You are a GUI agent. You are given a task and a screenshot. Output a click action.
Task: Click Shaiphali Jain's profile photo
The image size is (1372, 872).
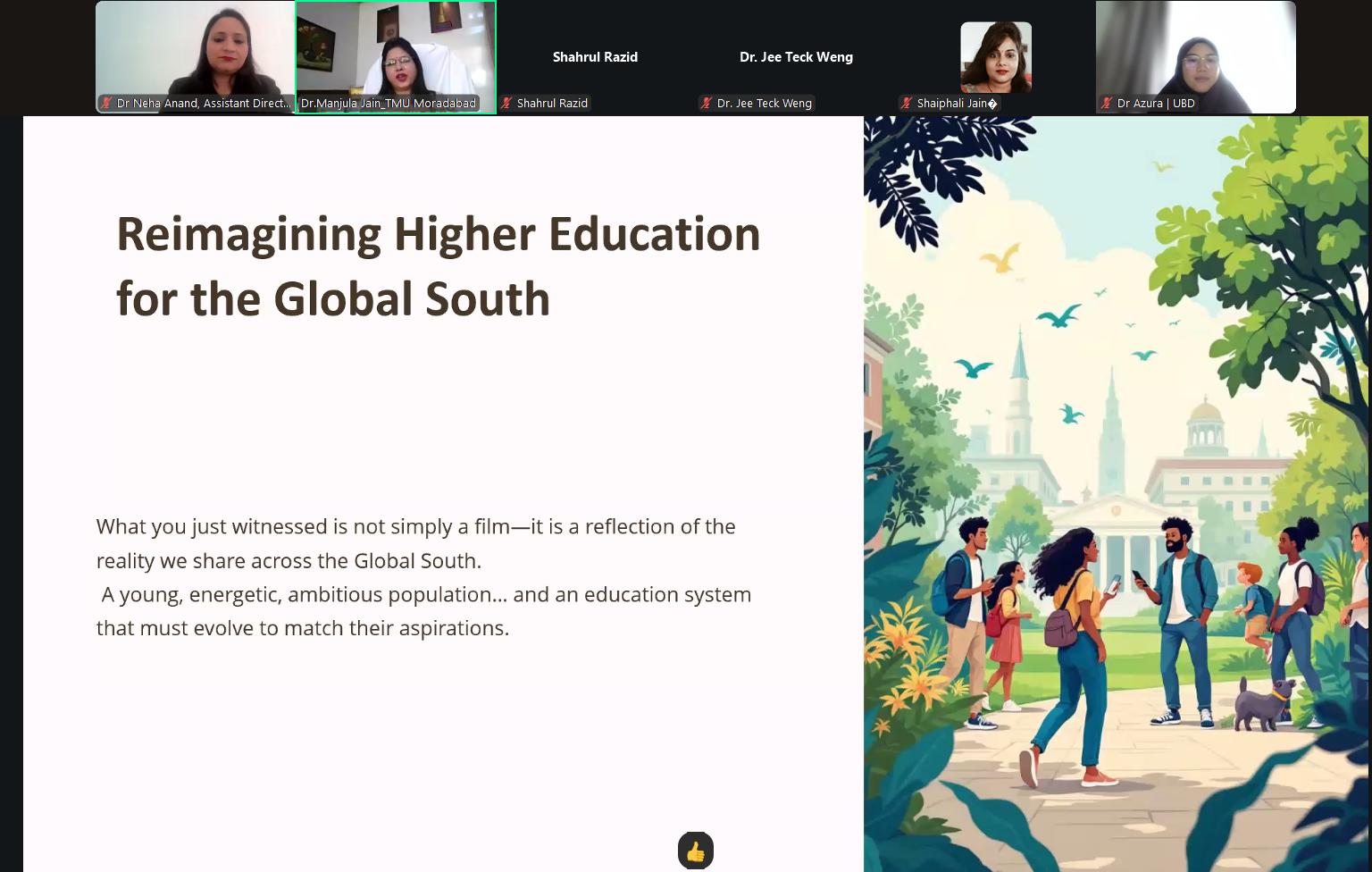tap(996, 57)
